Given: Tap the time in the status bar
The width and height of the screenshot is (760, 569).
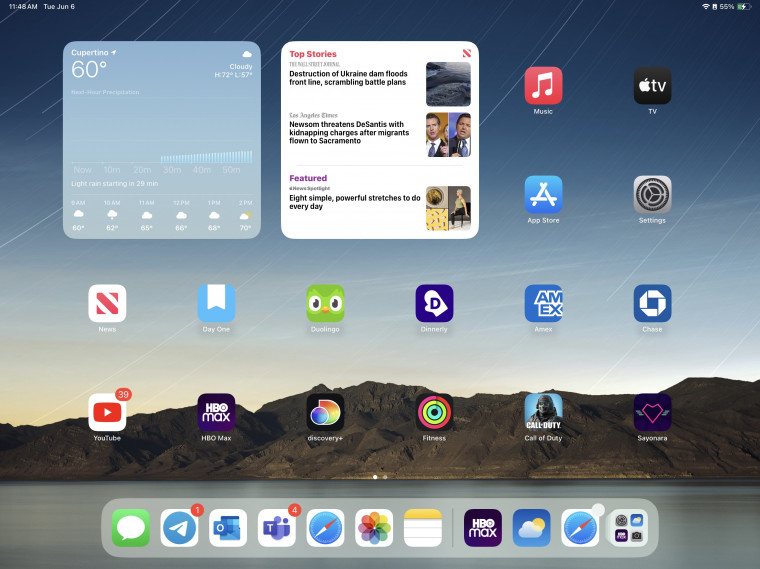Looking at the screenshot, I should pyautogui.click(x=23, y=7).
